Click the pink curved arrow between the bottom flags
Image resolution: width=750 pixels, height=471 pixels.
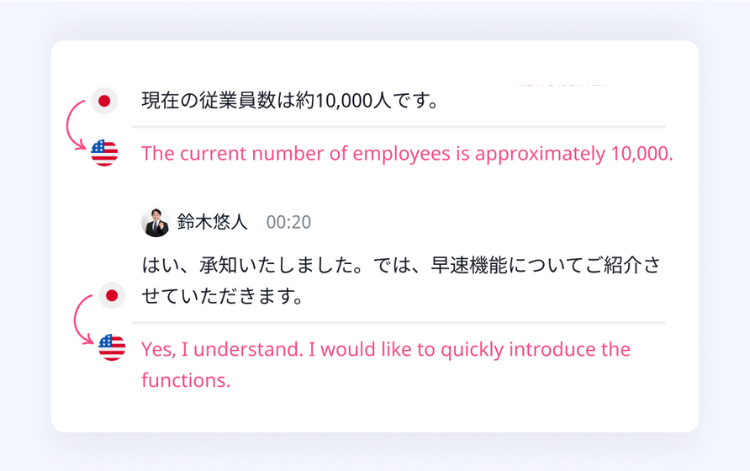pyautogui.click(x=81, y=321)
